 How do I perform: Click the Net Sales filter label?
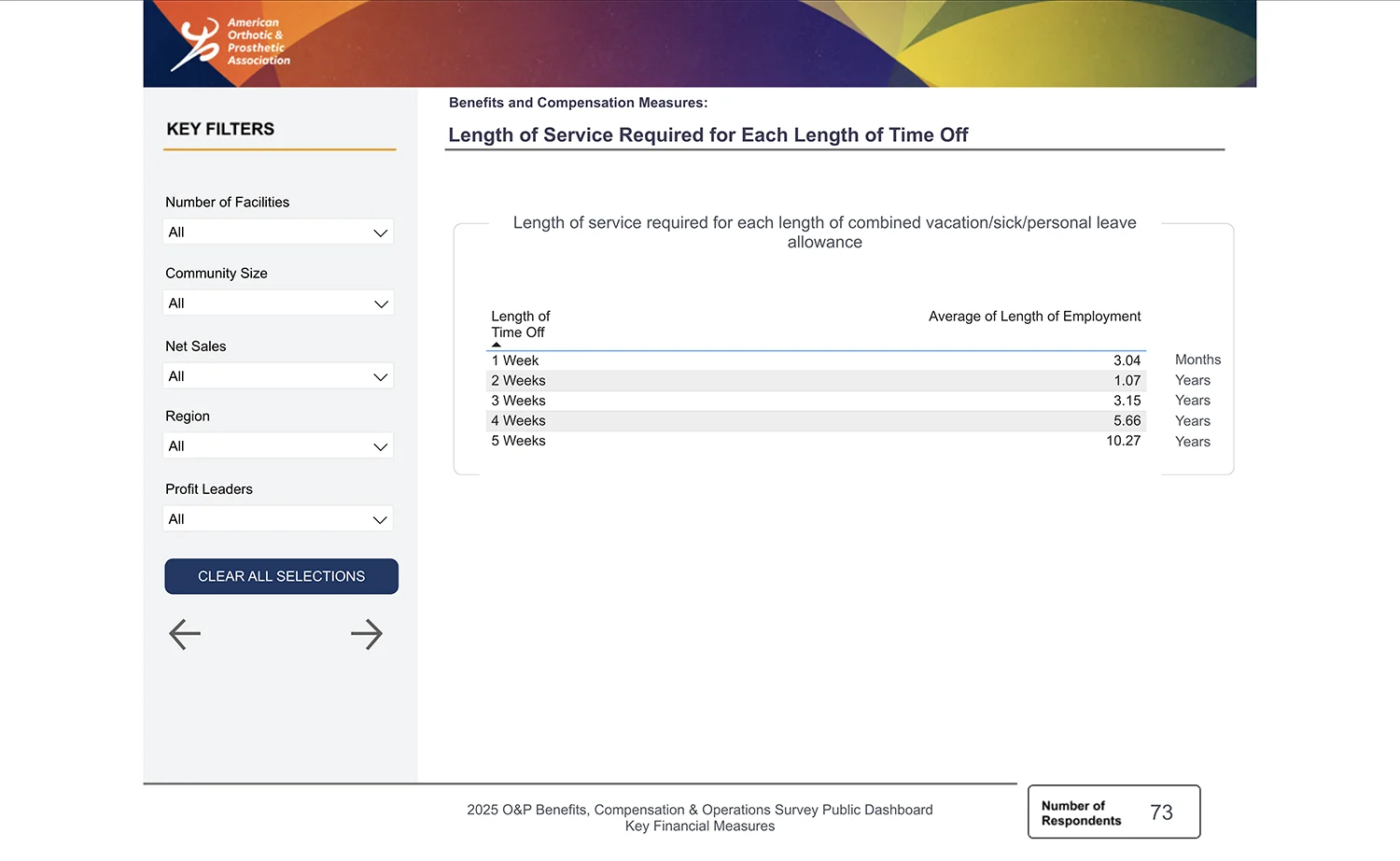[195, 346]
